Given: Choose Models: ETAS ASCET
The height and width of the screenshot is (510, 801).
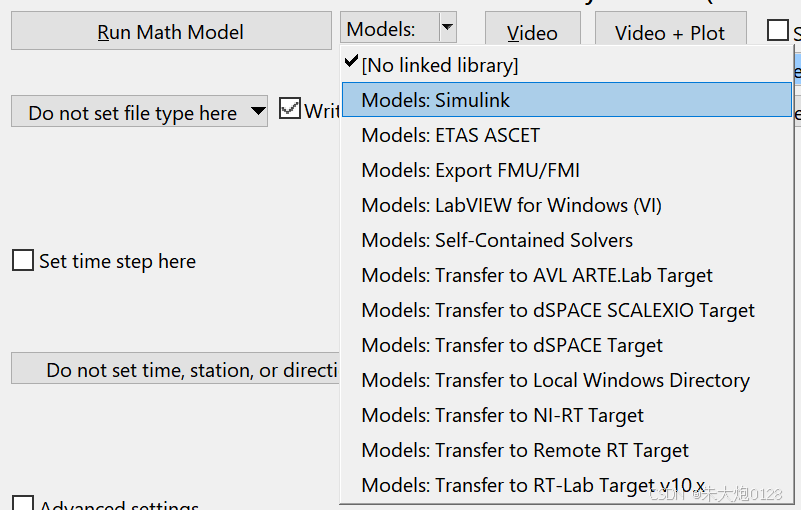Looking at the screenshot, I should click(x=567, y=135).
